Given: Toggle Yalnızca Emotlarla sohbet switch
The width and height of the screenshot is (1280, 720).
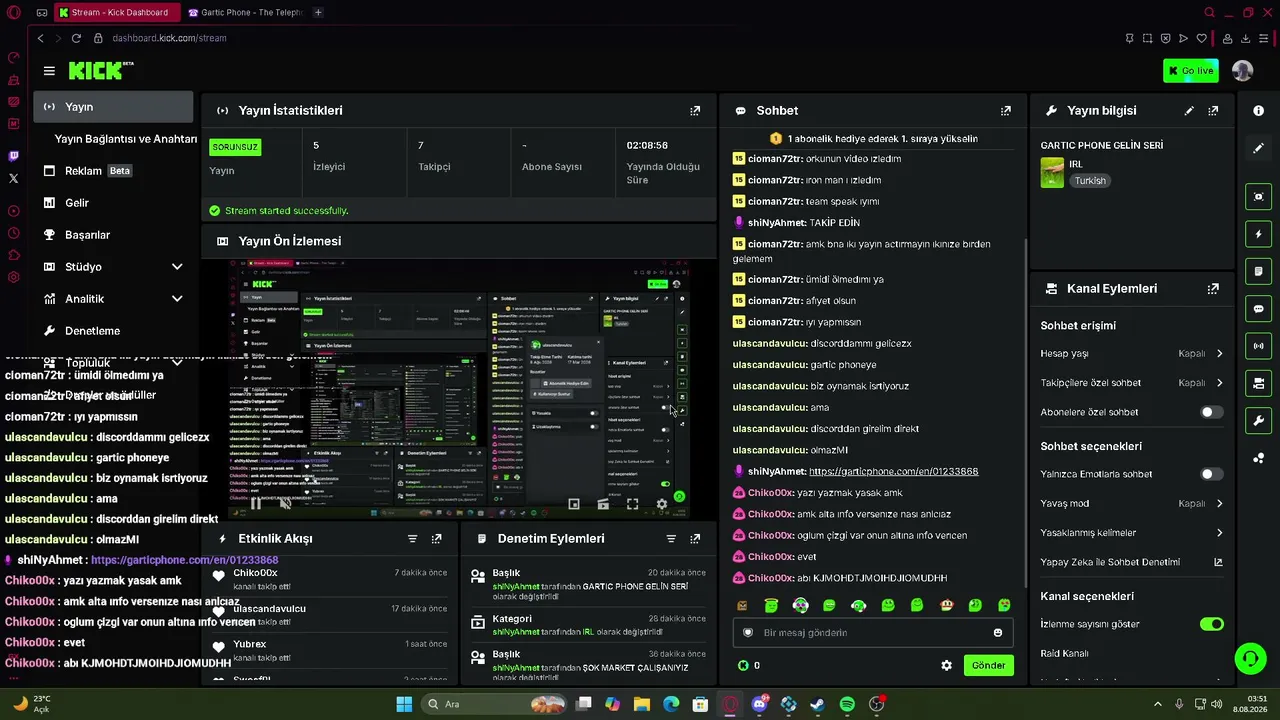Looking at the screenshot, I should (1211, 474).
